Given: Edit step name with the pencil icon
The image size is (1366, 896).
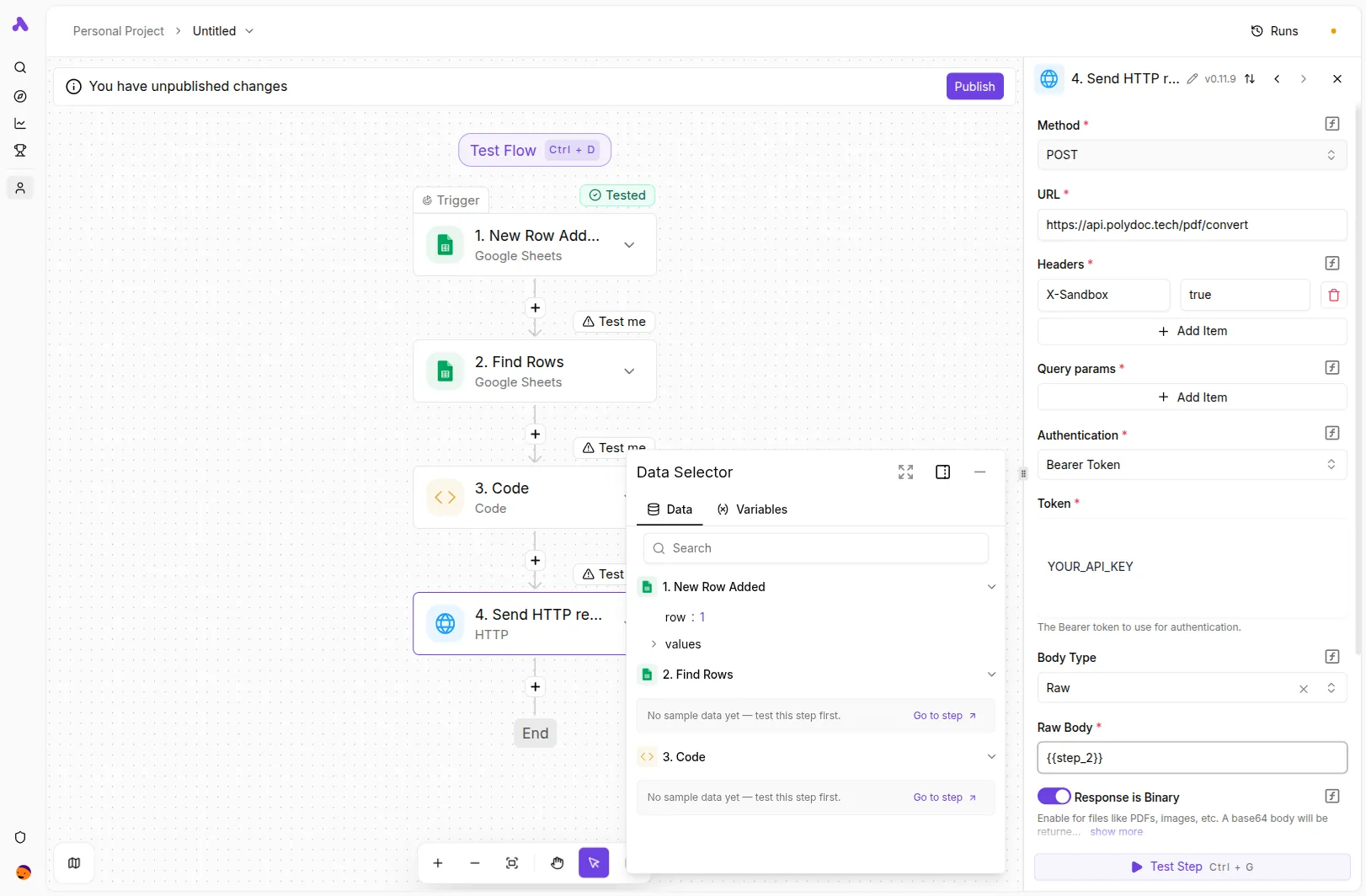Looking at the screenshot, I should tap(1193, 79).
